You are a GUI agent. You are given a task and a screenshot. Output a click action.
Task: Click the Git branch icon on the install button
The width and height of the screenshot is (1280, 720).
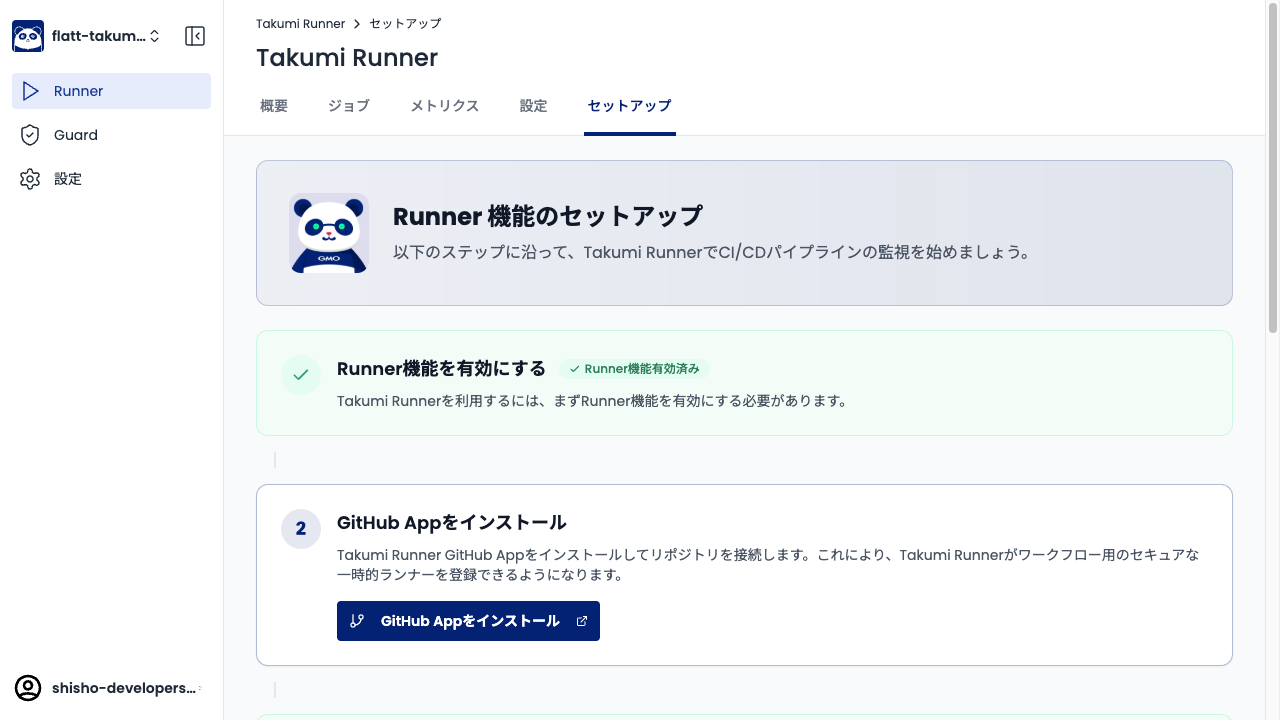(x=357, y=620)
